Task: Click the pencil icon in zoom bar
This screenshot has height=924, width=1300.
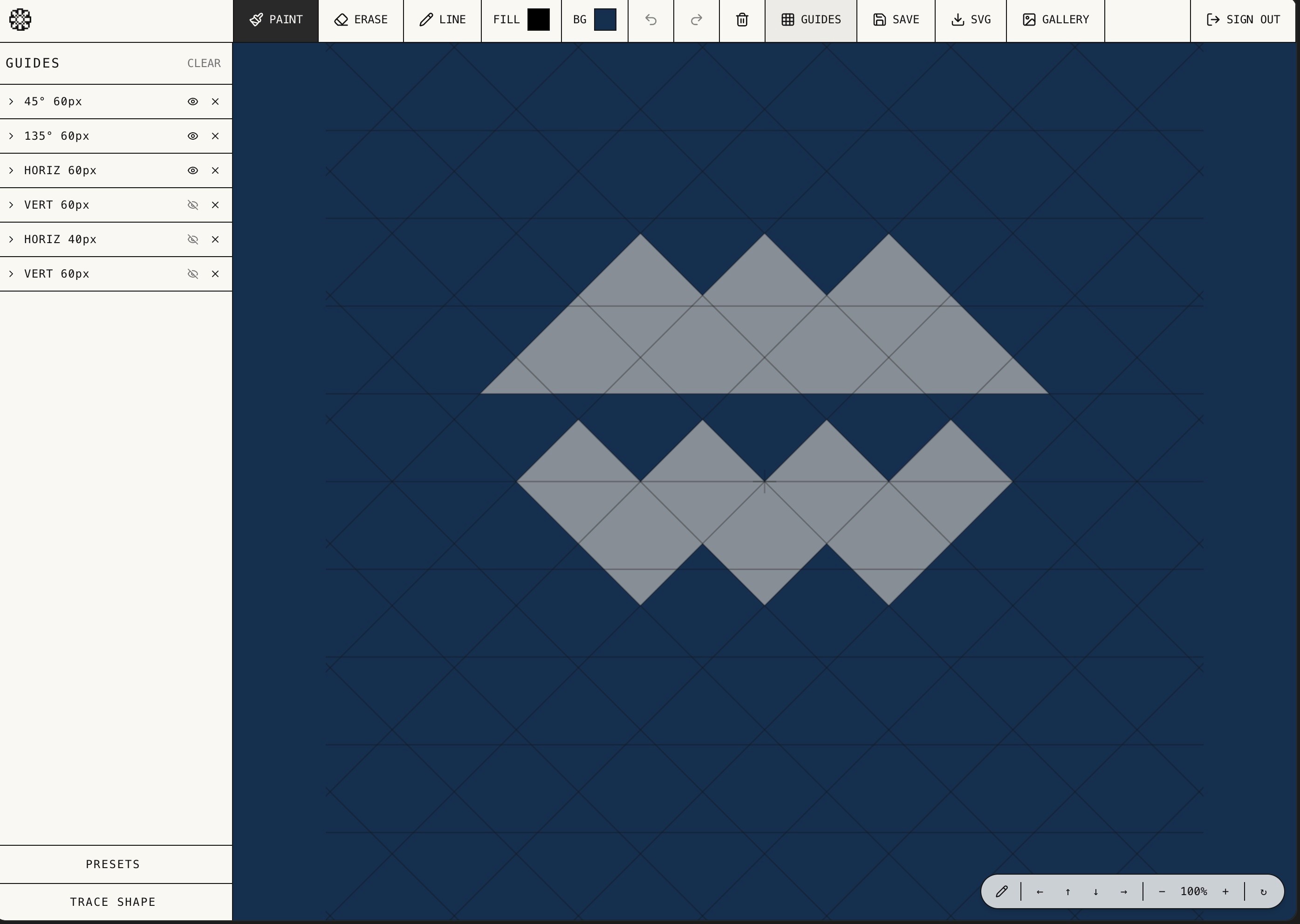Action: [x=1001, y=891]
